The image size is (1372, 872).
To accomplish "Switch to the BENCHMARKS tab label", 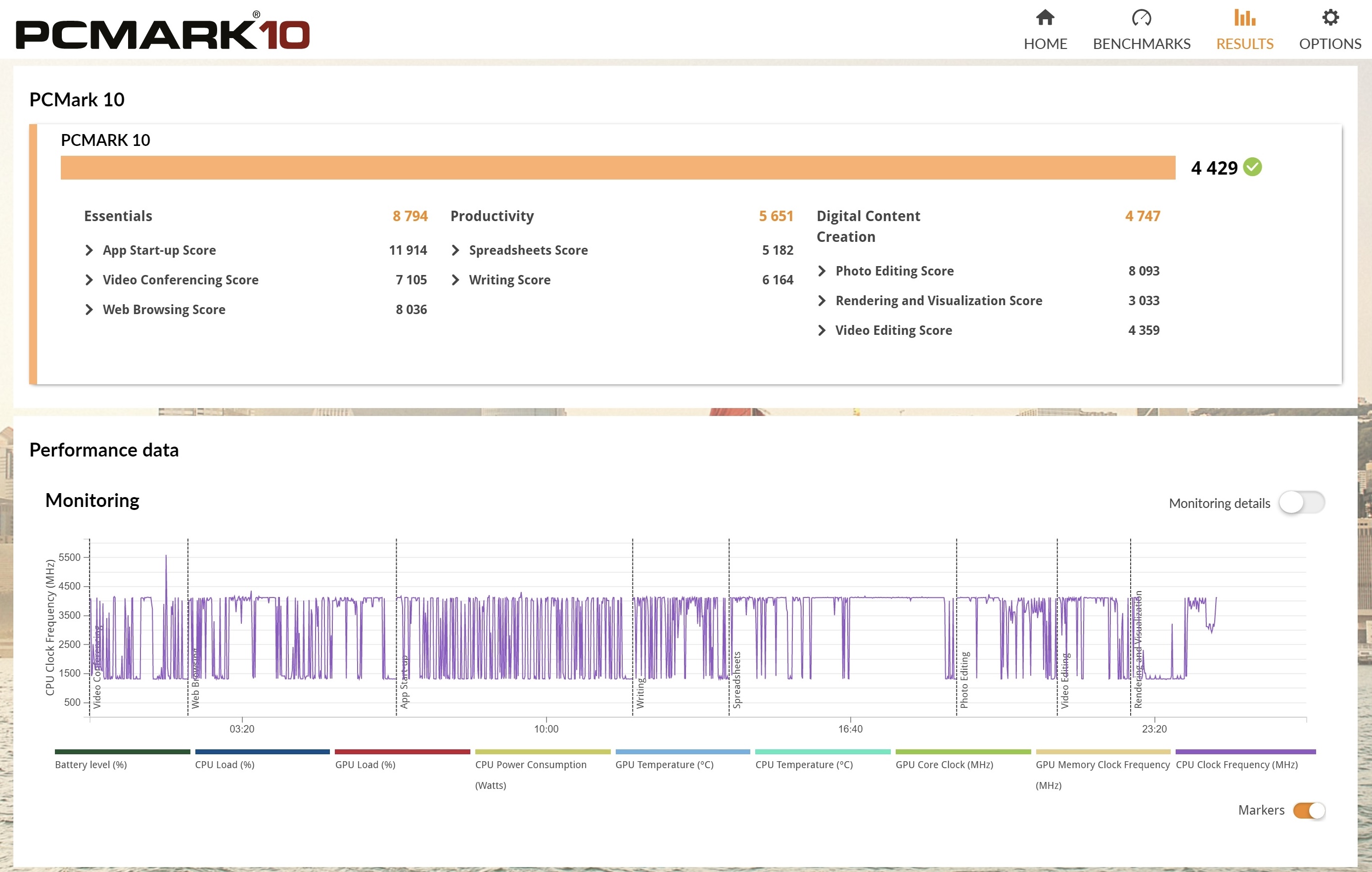I will (1141, 44).
